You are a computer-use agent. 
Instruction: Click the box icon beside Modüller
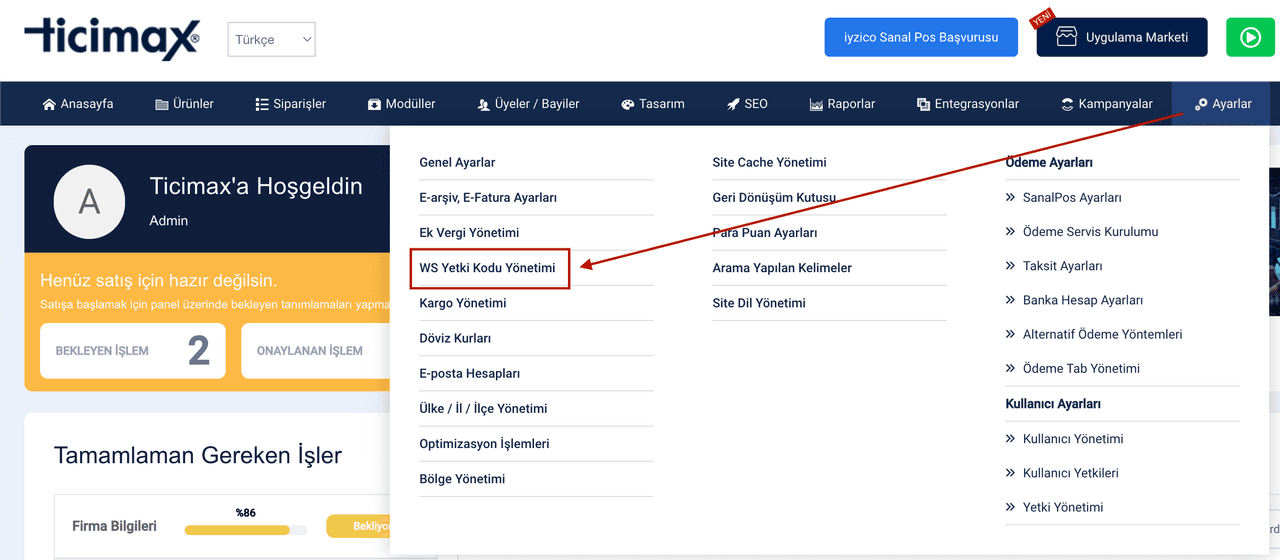click(x=374, y=104)
